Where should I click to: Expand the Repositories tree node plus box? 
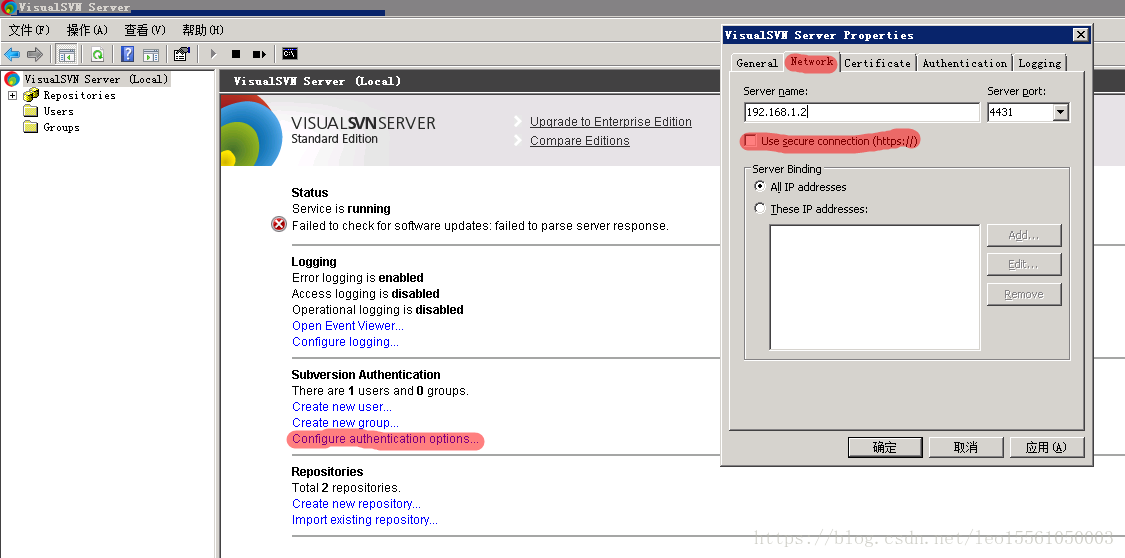(12, 95)
